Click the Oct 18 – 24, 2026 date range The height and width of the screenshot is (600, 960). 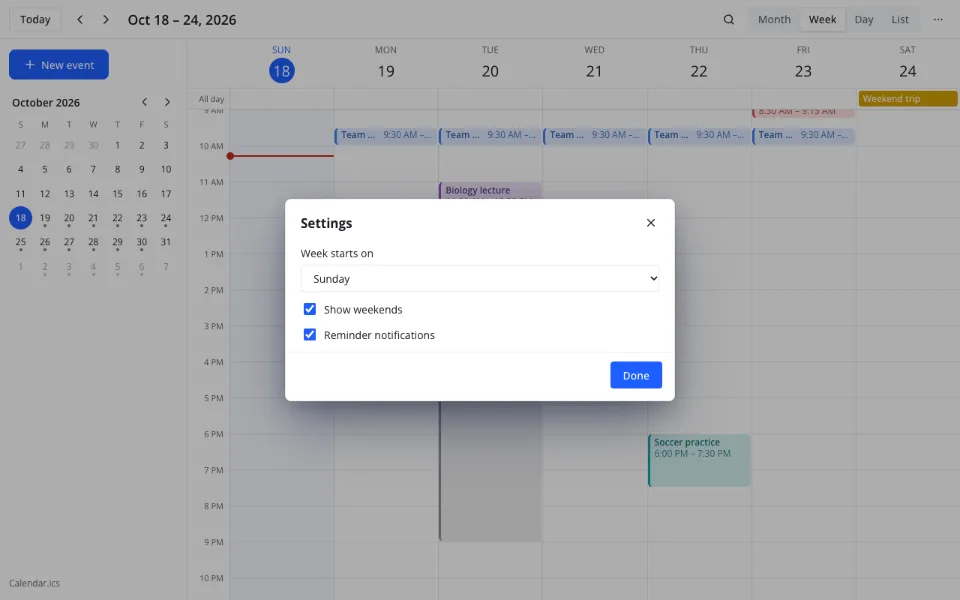click(x=182, y=20)
